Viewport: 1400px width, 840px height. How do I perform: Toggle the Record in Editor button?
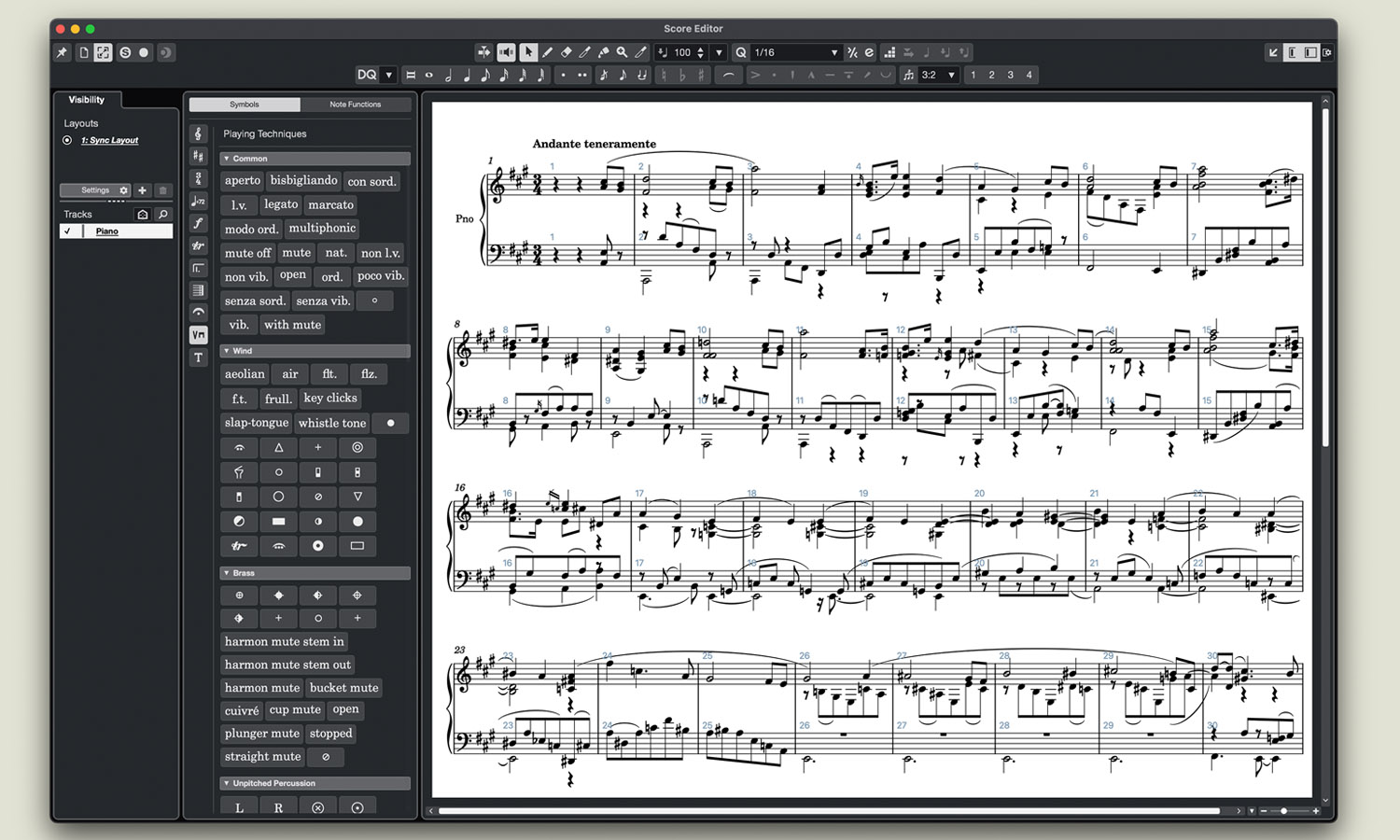144,52
